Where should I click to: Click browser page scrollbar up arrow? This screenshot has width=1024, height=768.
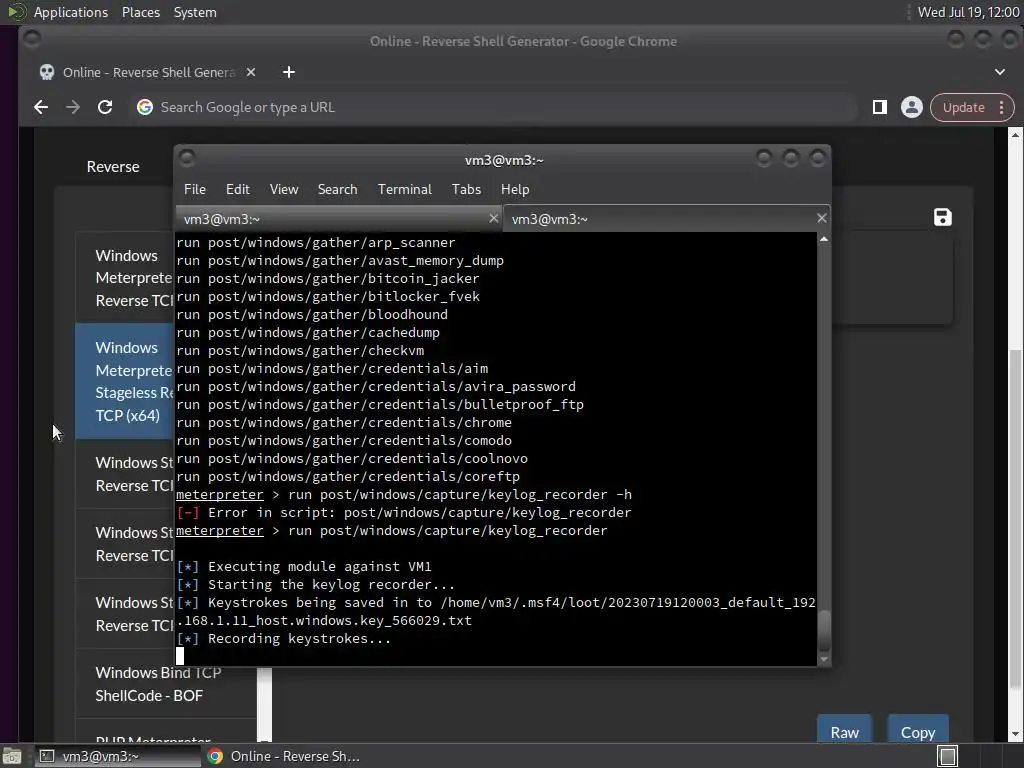1015,135
